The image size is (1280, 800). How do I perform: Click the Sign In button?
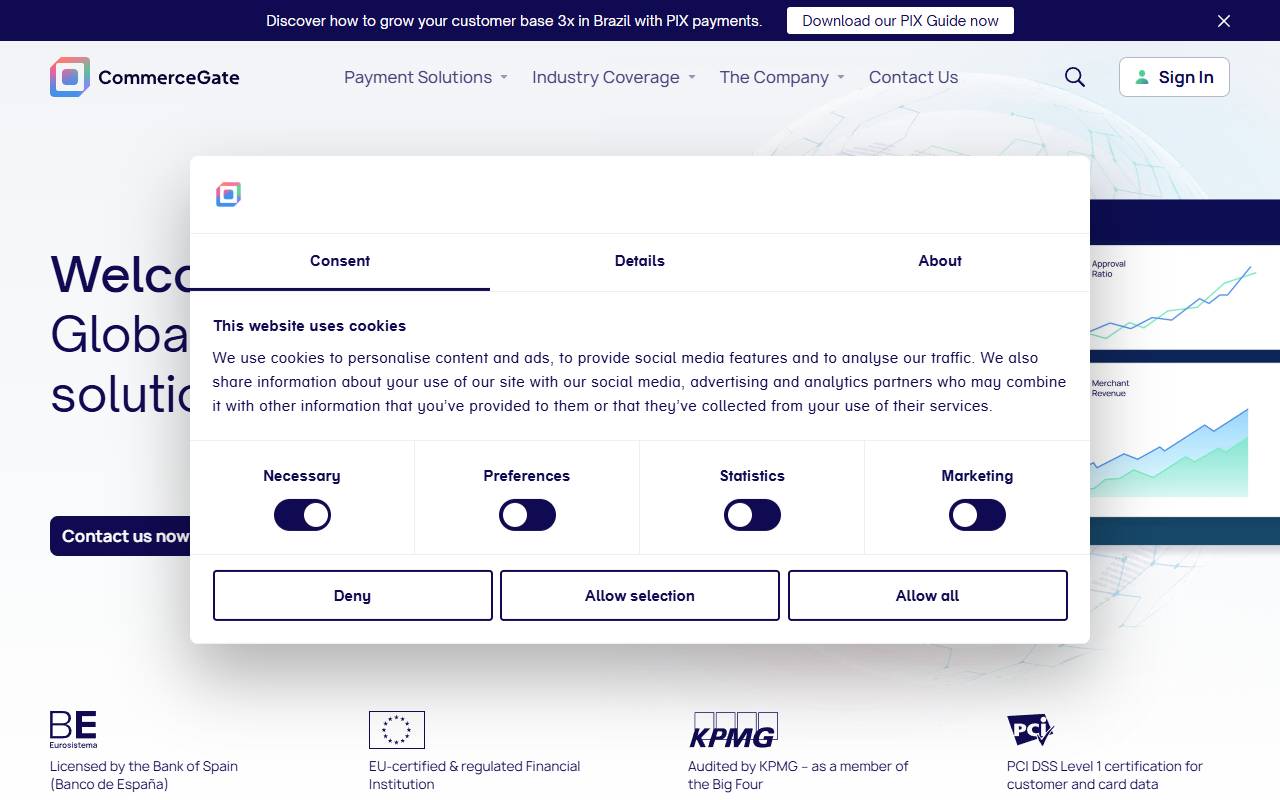1174,77
